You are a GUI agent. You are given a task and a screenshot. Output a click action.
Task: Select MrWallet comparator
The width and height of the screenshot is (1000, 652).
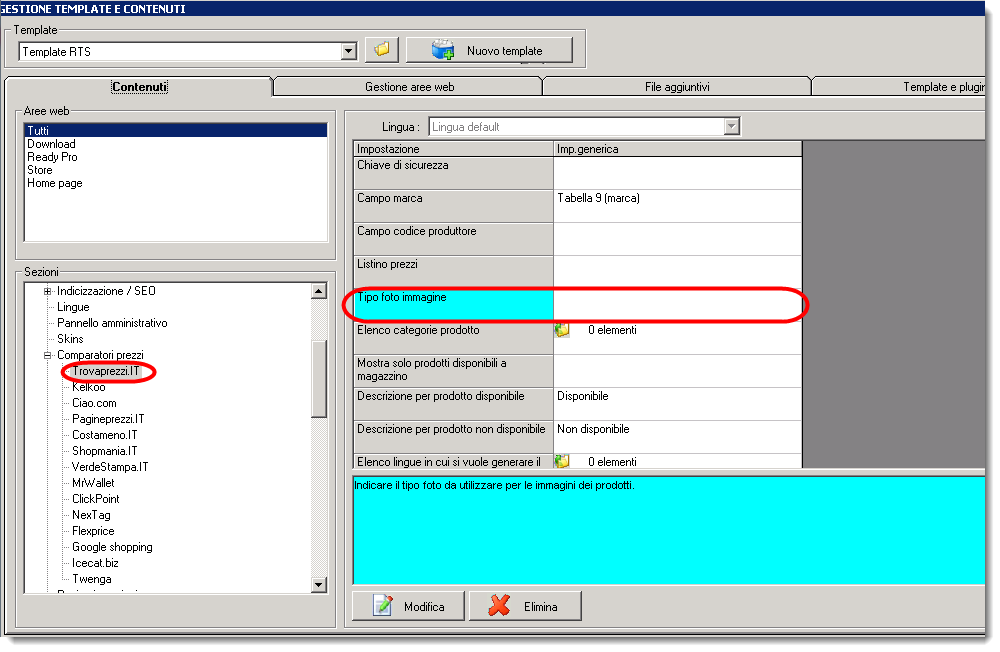(x=93, y=483)
